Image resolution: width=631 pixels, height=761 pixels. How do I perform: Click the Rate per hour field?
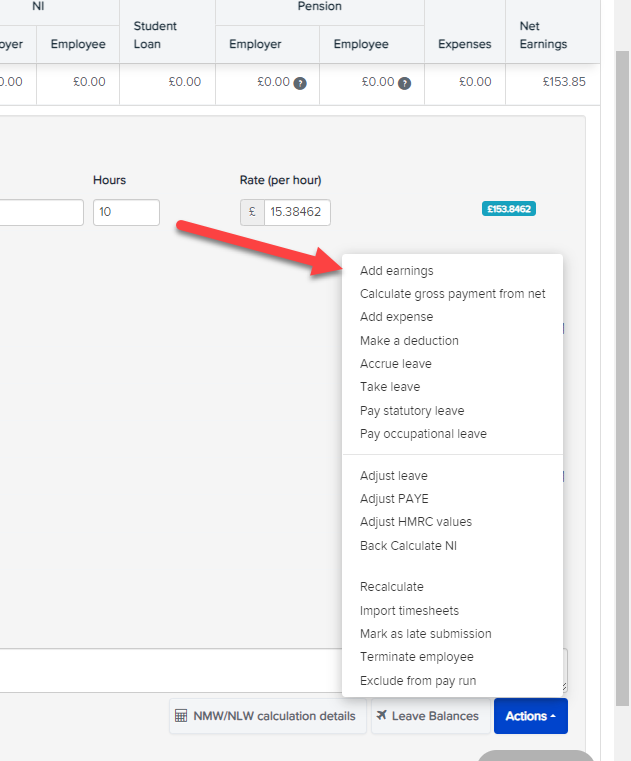coord(296,213)
